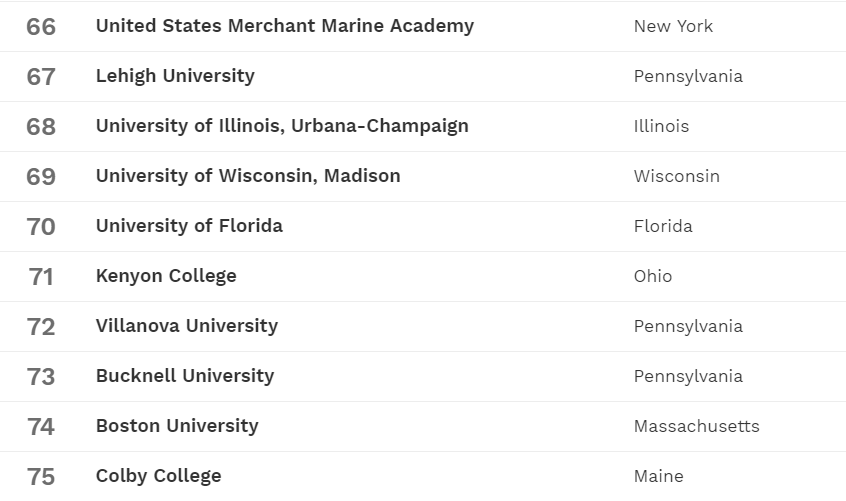
Task: Select rank number 71
Action: (41, 277)
